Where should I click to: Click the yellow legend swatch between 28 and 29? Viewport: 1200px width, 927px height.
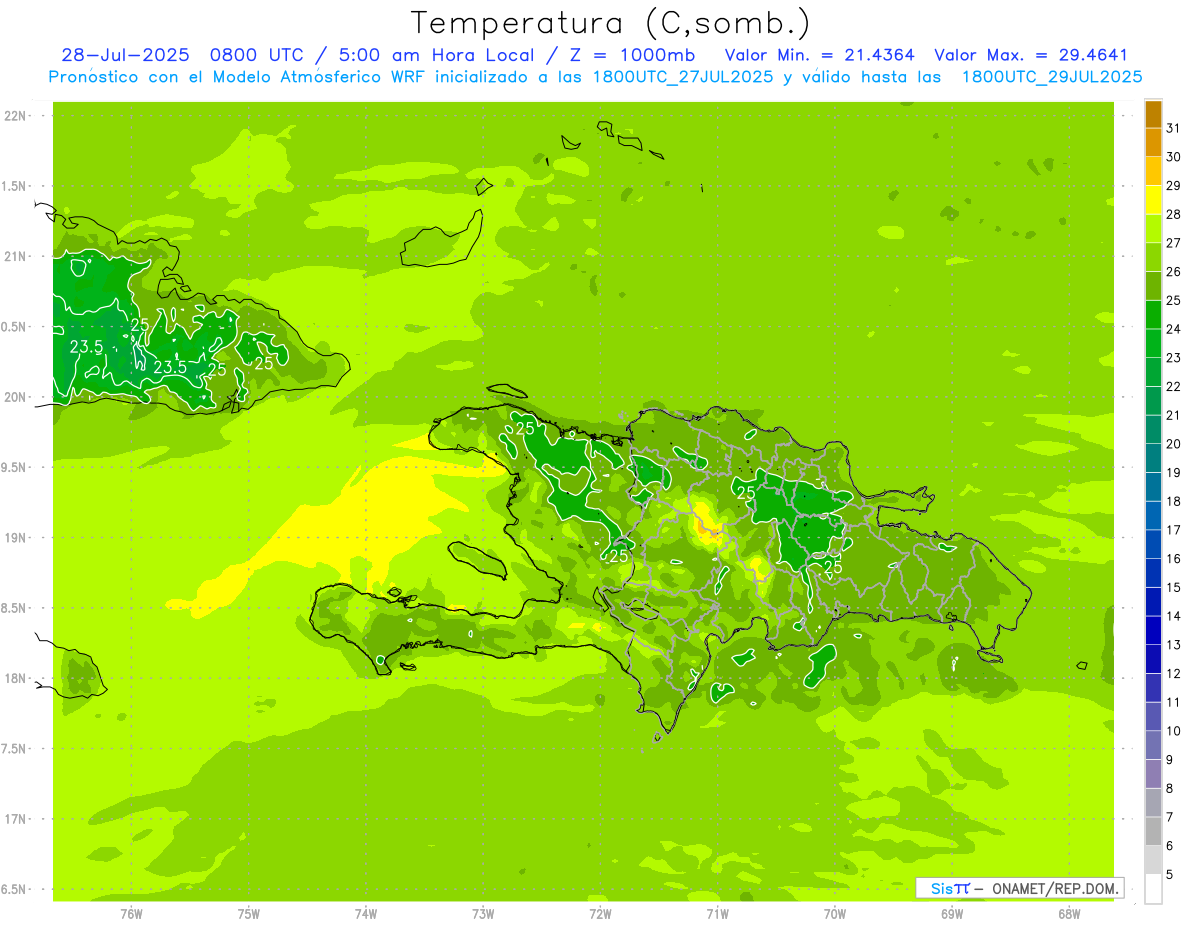tap(1153, 200)
